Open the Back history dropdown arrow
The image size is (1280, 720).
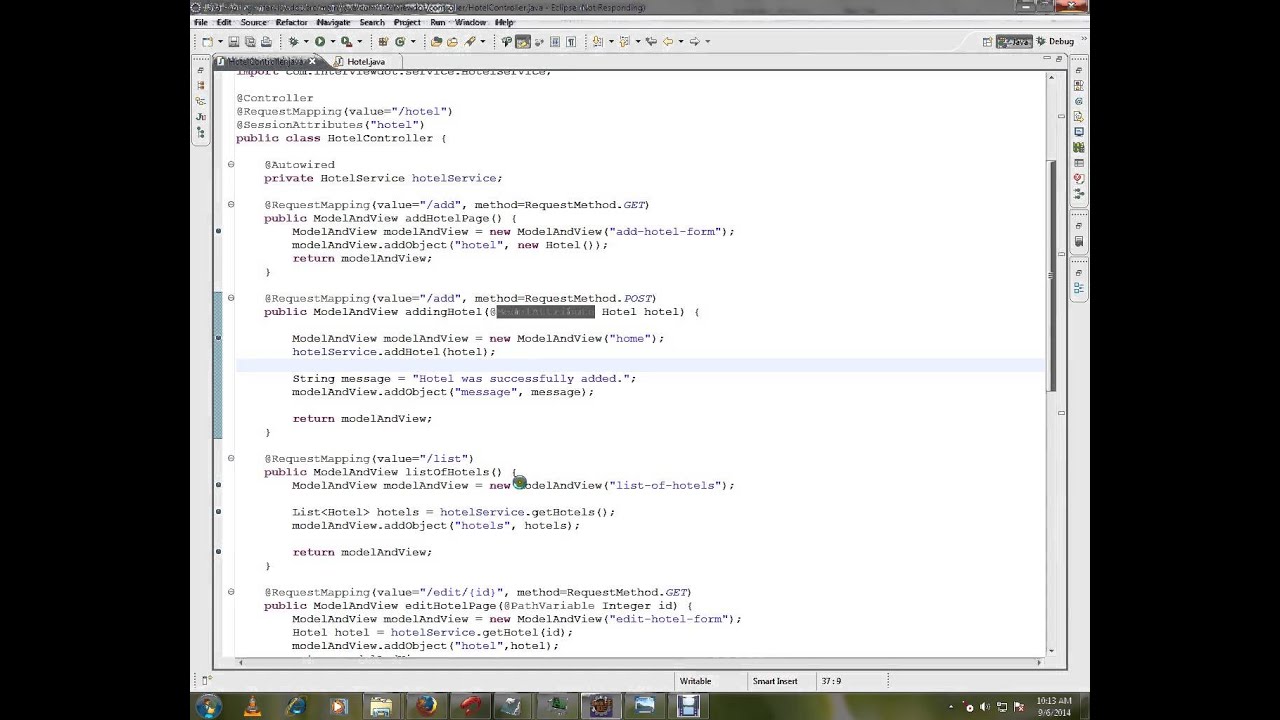(681, 41)
